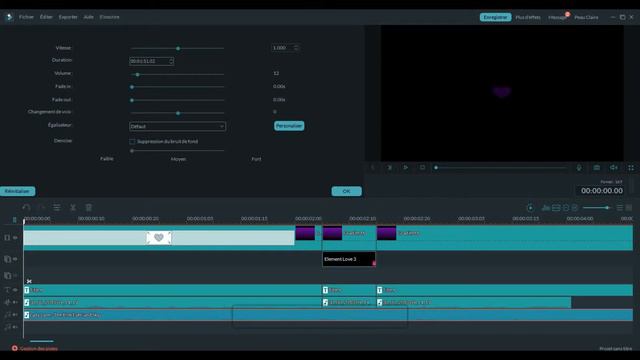Screen dimensions: 640x360
Task: Click the music clip in the bottom audio track
Action: point(328,315)
